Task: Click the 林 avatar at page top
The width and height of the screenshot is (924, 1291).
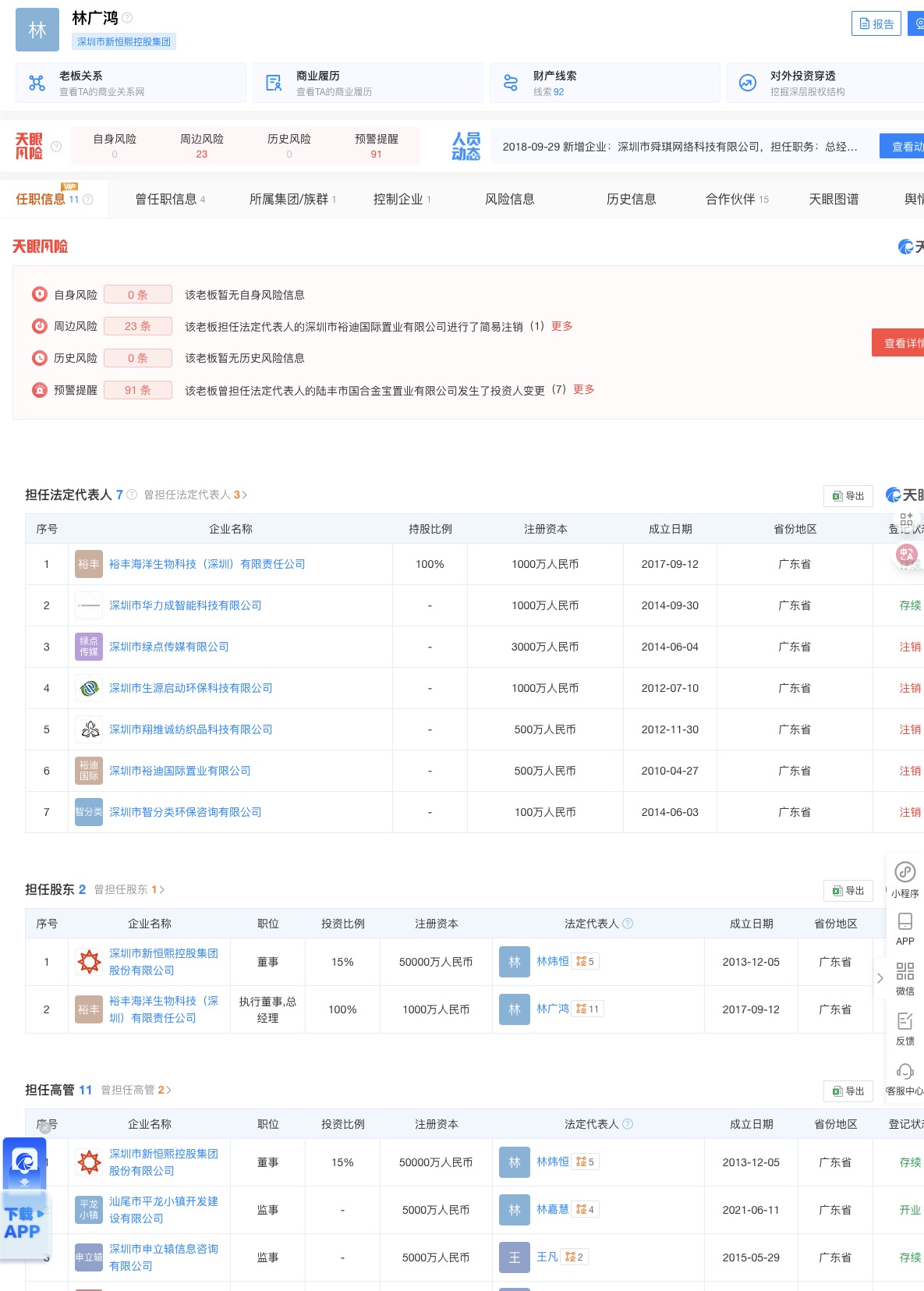Action: (37, 30)
